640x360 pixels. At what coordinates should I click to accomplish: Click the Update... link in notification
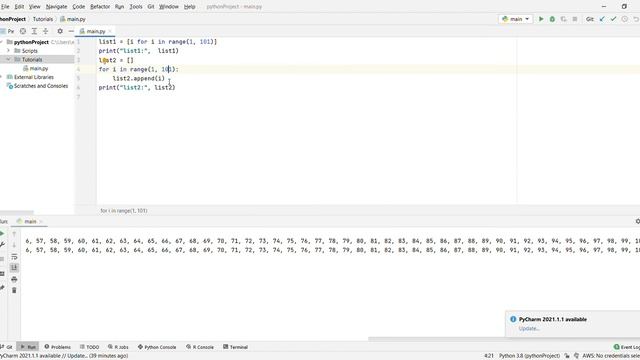(529, 329)
